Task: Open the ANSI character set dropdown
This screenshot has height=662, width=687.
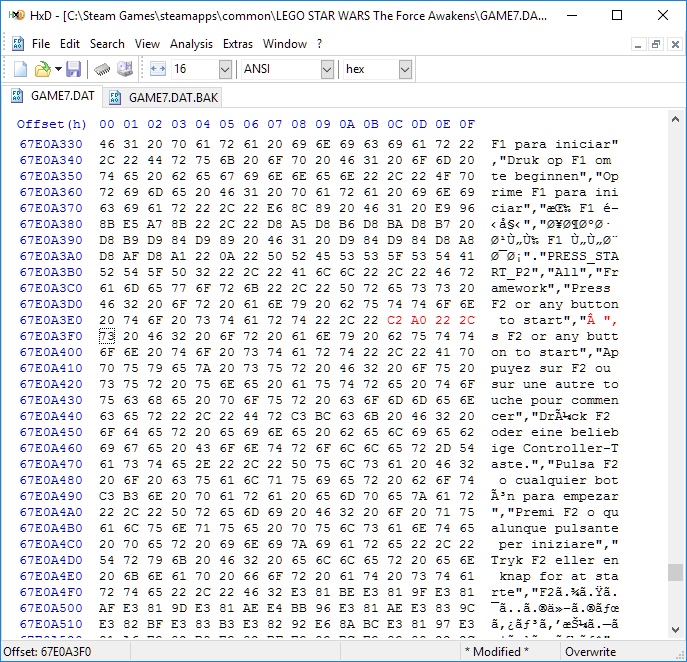Action: tap(327, 69)
